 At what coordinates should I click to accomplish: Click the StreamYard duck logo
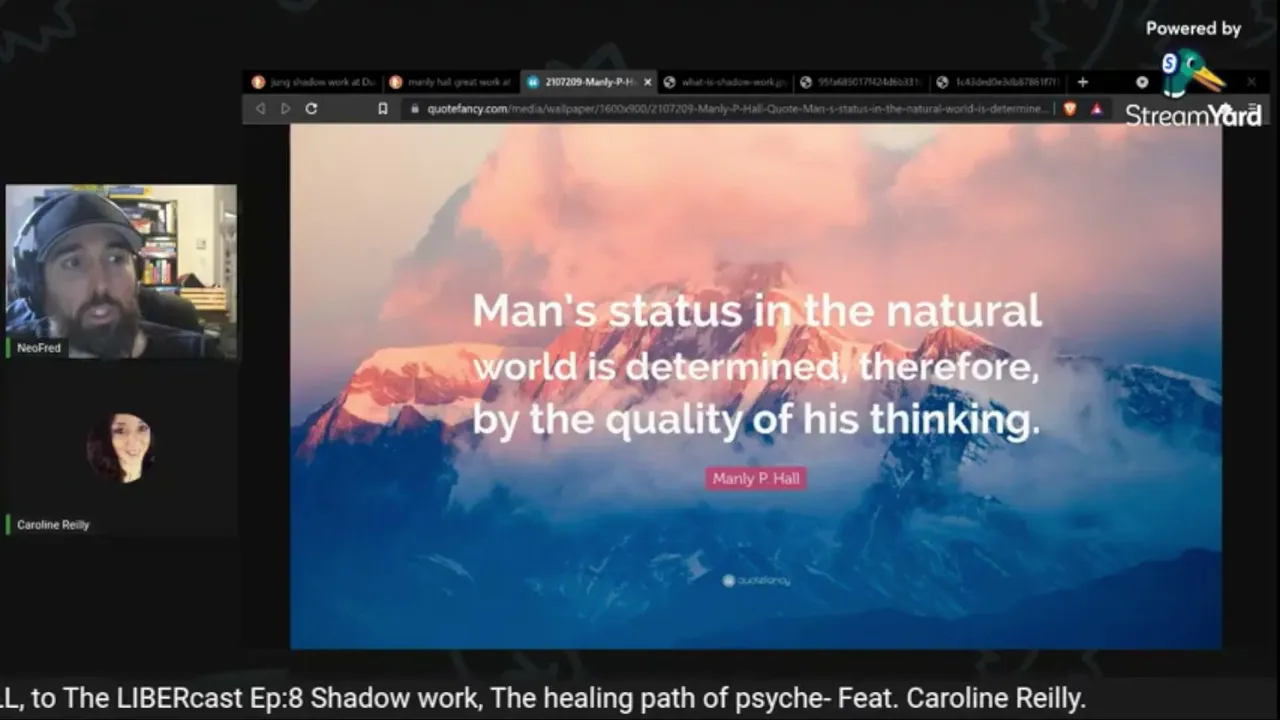1192,72
